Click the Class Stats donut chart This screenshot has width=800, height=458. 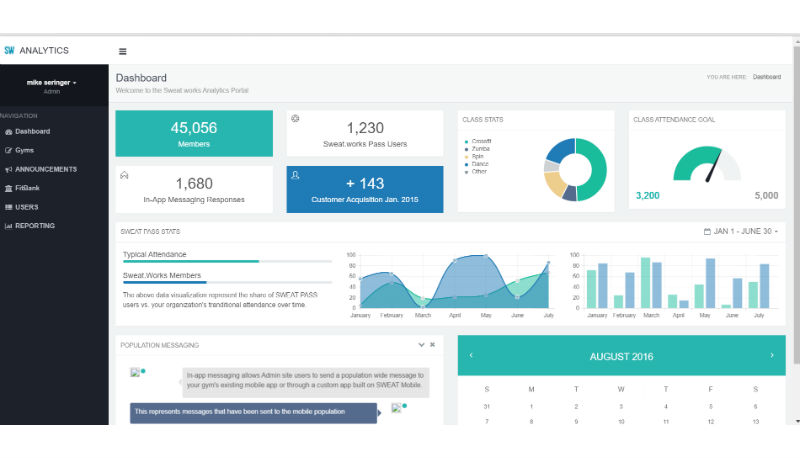[x=575, y=170]
